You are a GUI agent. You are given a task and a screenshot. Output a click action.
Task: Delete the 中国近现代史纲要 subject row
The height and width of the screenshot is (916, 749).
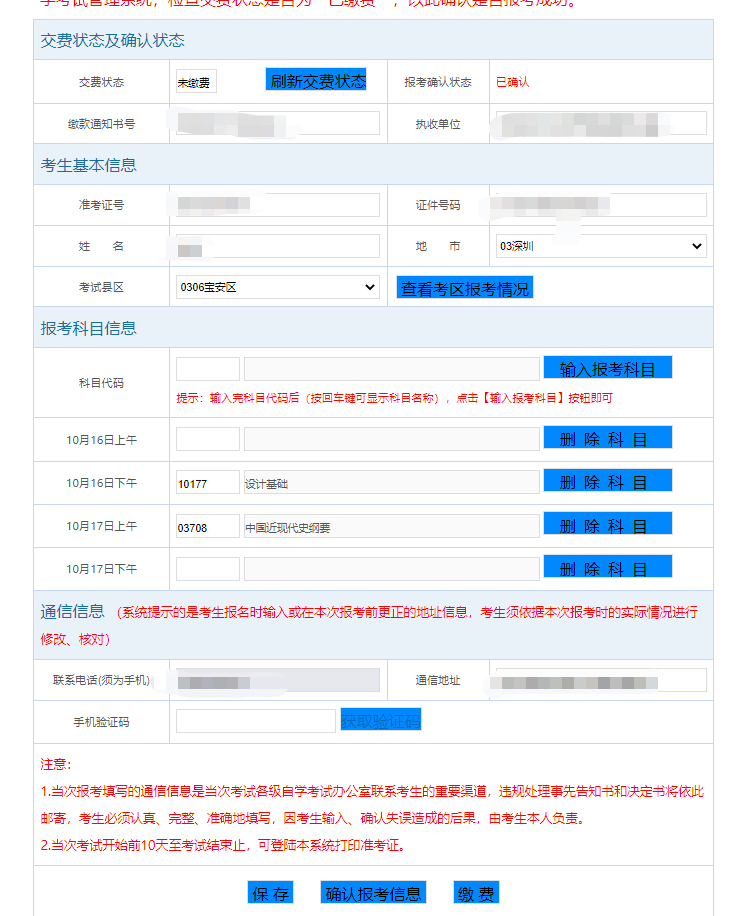coord(607,525)
